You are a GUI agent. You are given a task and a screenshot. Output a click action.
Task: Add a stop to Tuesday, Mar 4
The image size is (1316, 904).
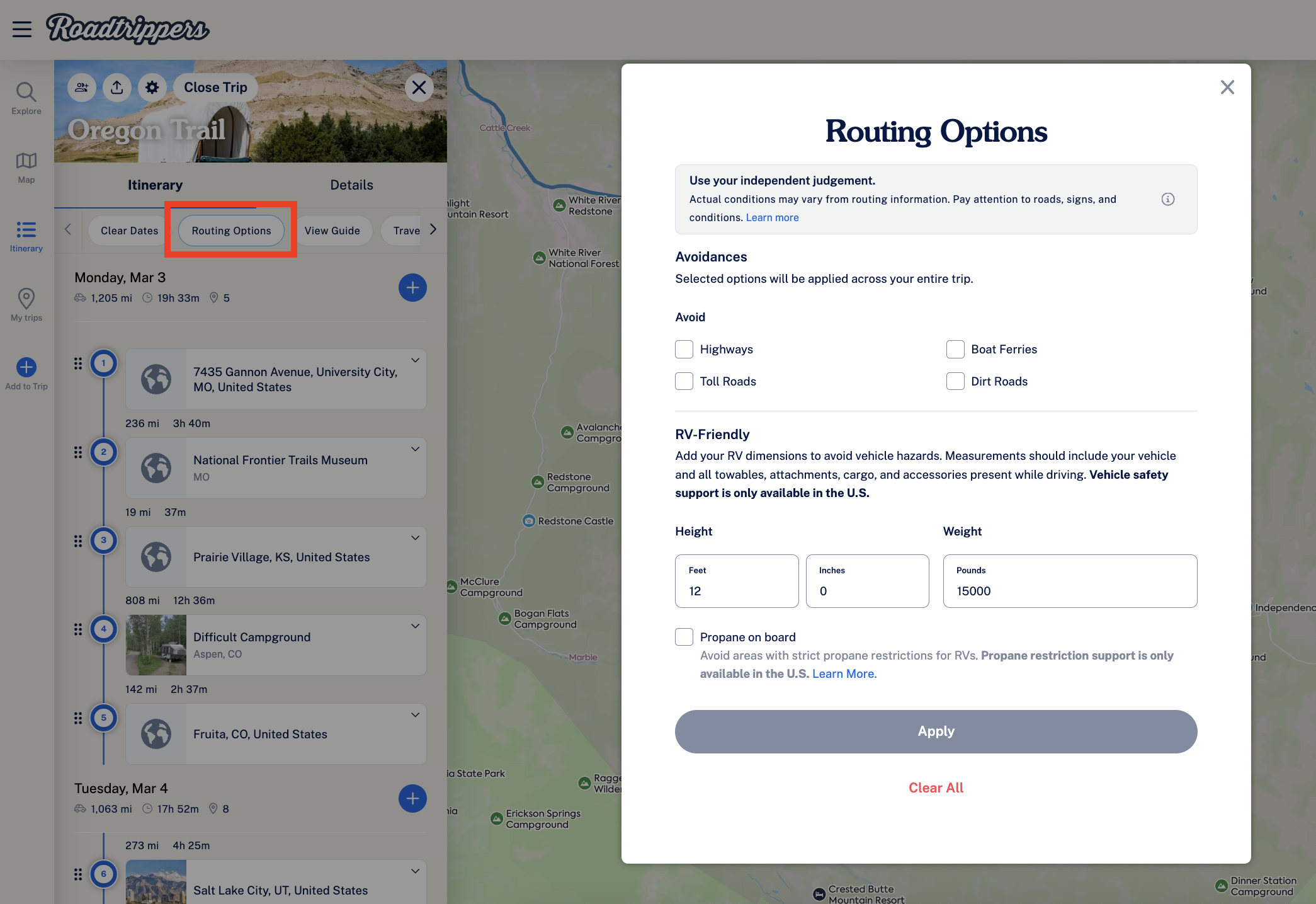coord(412,799)
